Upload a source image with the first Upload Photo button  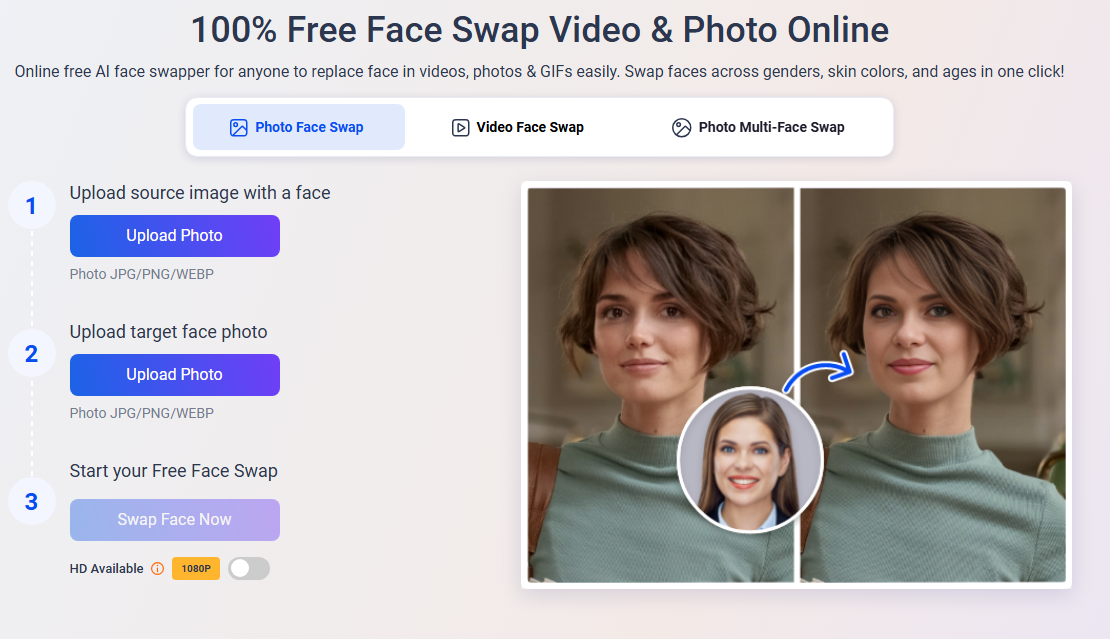click(174, 235)
